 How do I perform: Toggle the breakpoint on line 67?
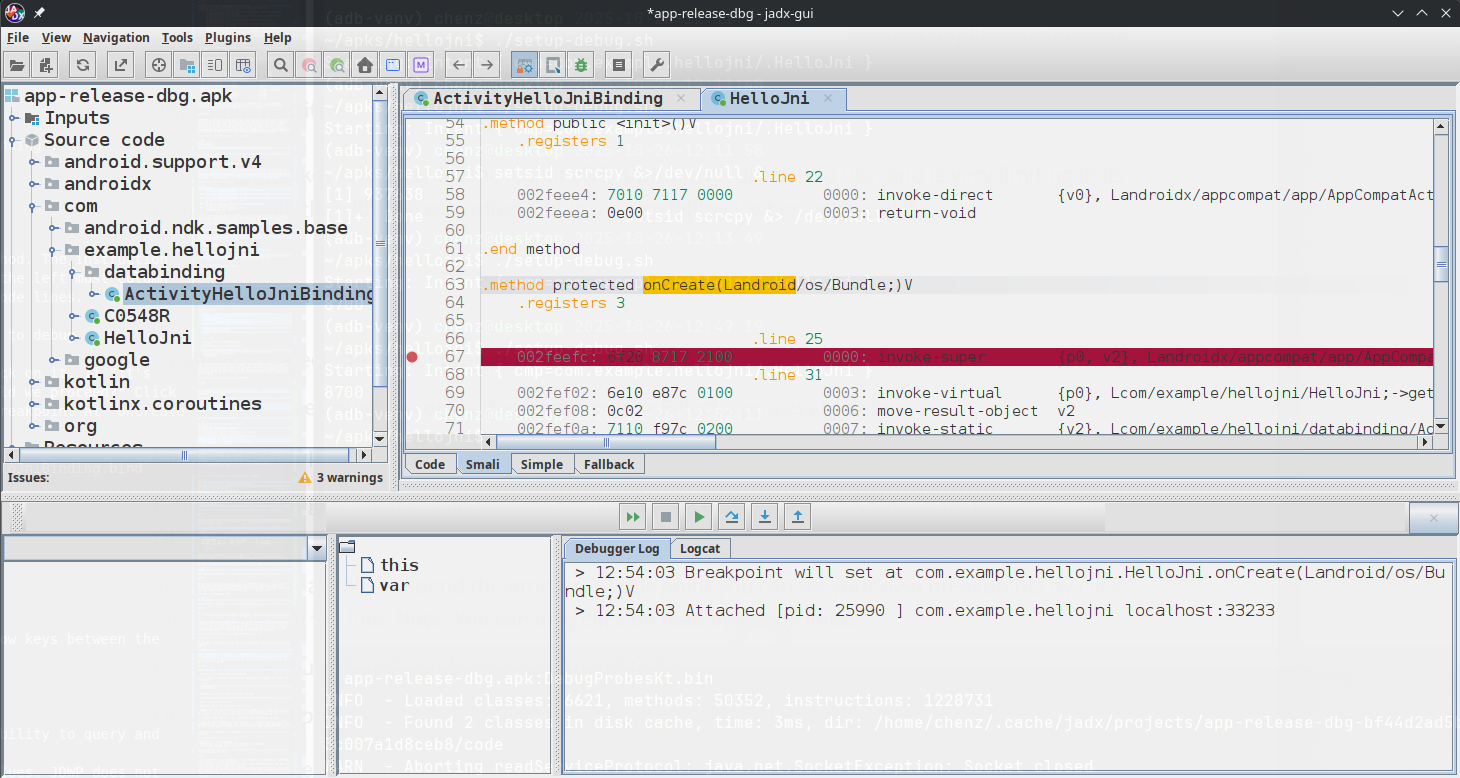410,356
